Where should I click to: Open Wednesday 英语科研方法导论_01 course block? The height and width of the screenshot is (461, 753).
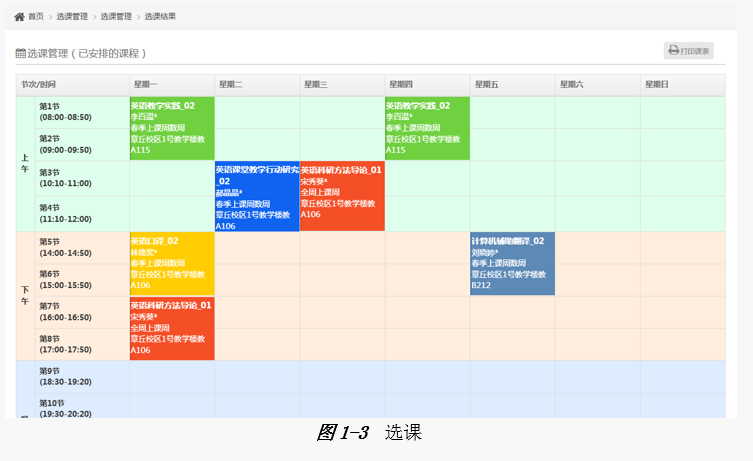click(342, 196)
